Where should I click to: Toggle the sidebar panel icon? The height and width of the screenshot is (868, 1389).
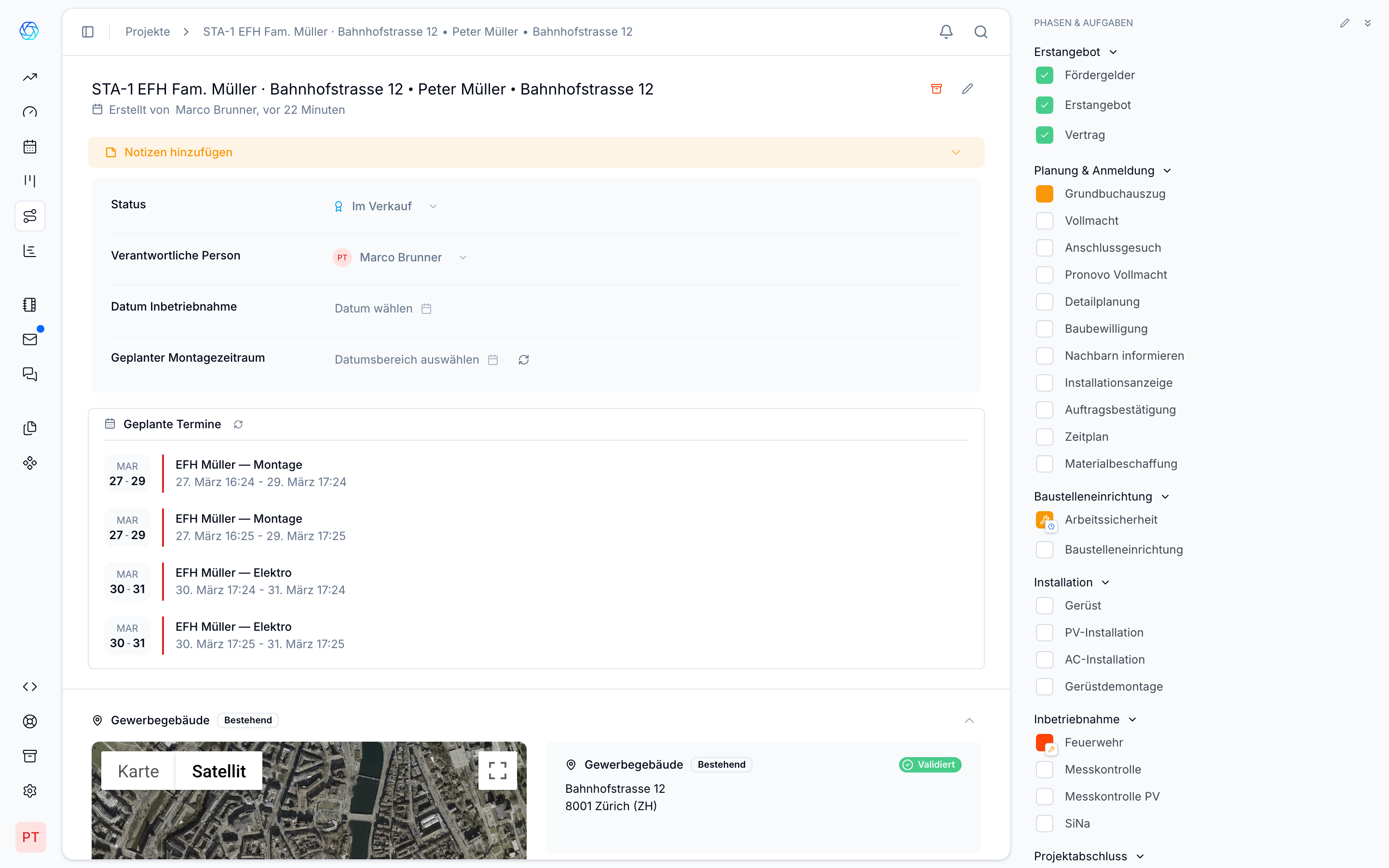point(88,31)
